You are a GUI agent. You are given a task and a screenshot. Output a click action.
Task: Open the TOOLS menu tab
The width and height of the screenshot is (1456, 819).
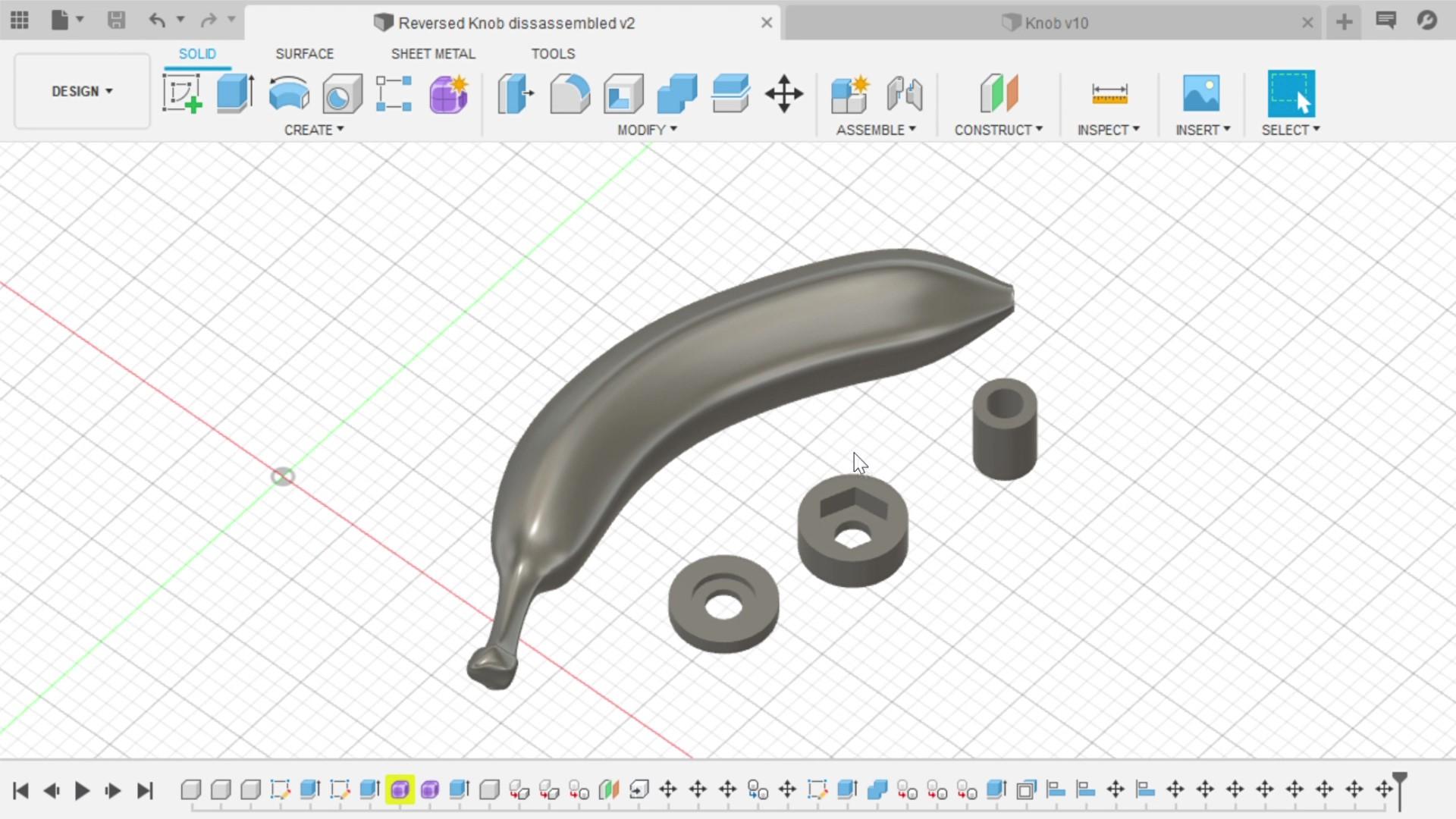click(553, 53)
